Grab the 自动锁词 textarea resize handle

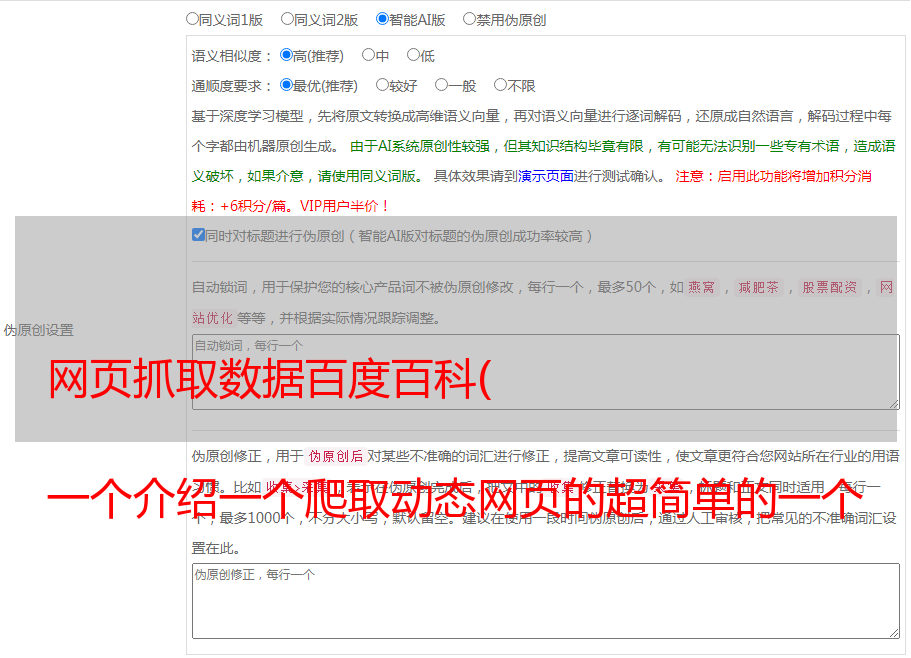point(894,404)
